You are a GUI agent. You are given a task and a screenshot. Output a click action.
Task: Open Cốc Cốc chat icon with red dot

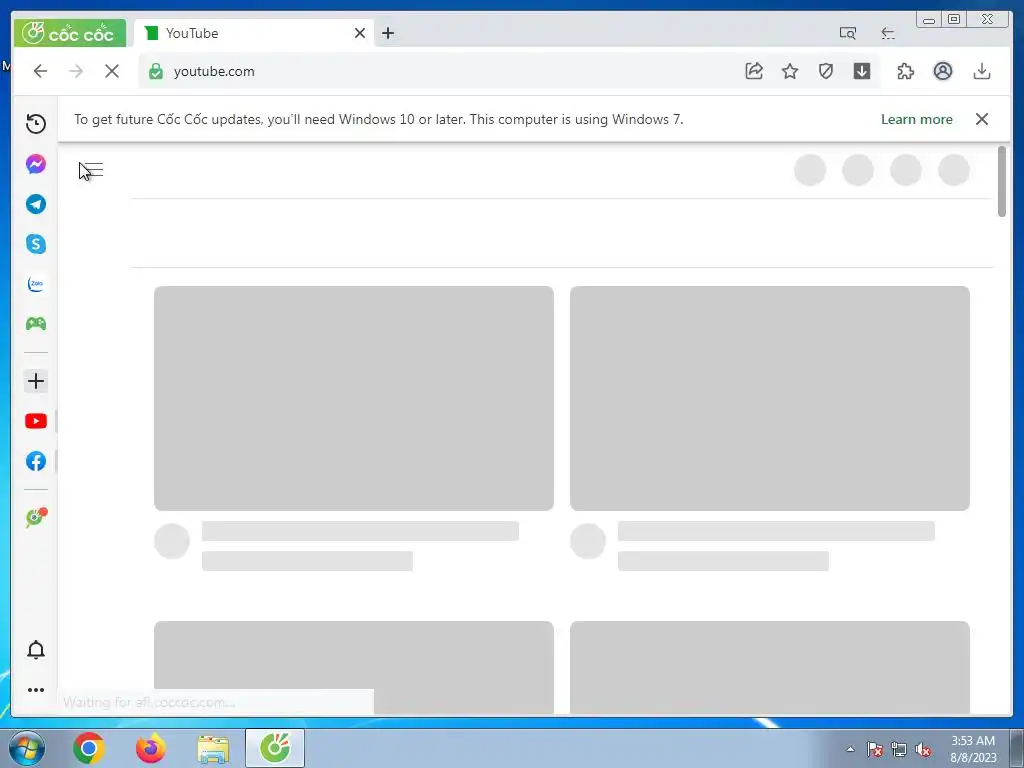click(36, 518)
